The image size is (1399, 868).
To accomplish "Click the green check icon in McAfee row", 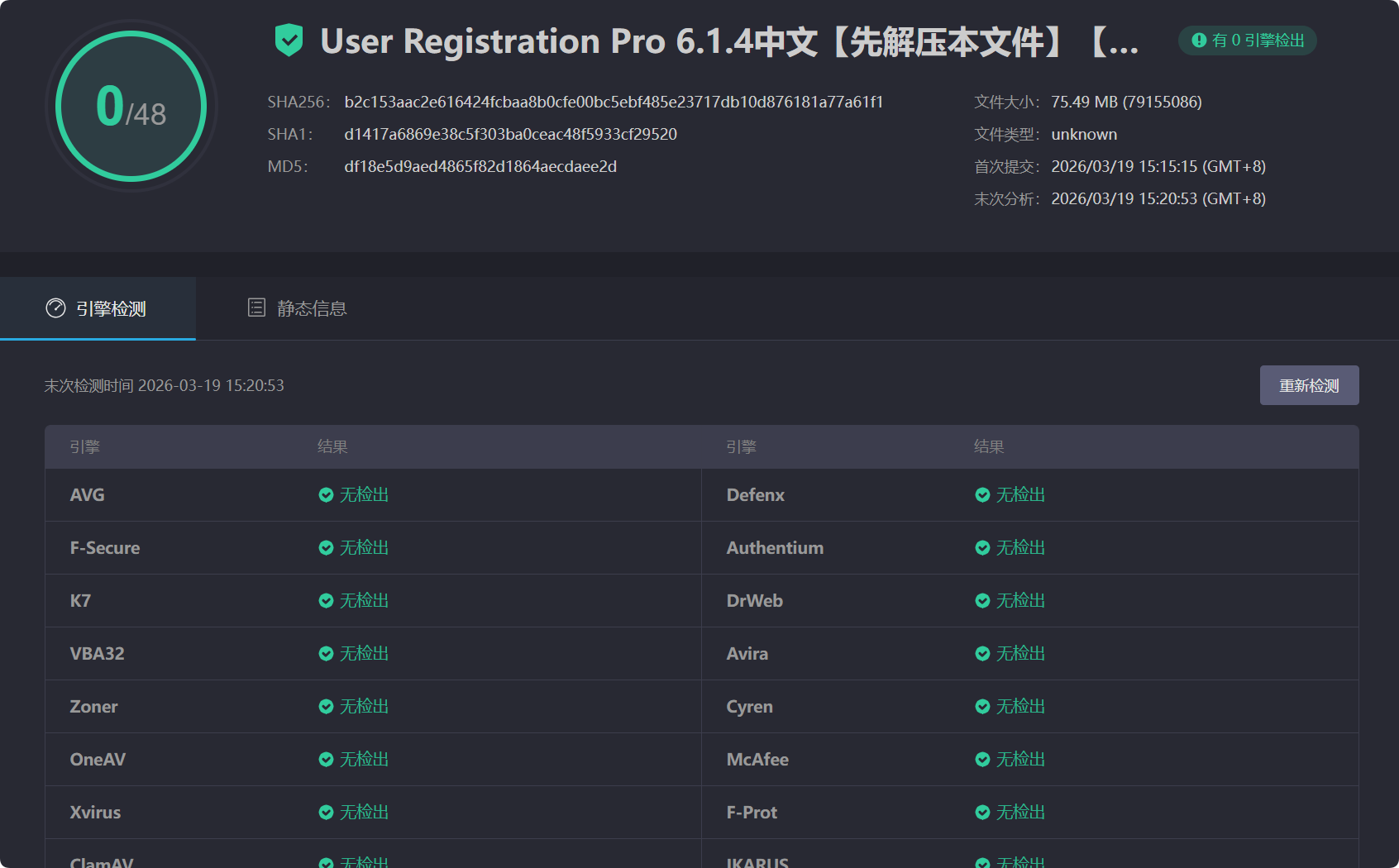I will coord(982,760).
